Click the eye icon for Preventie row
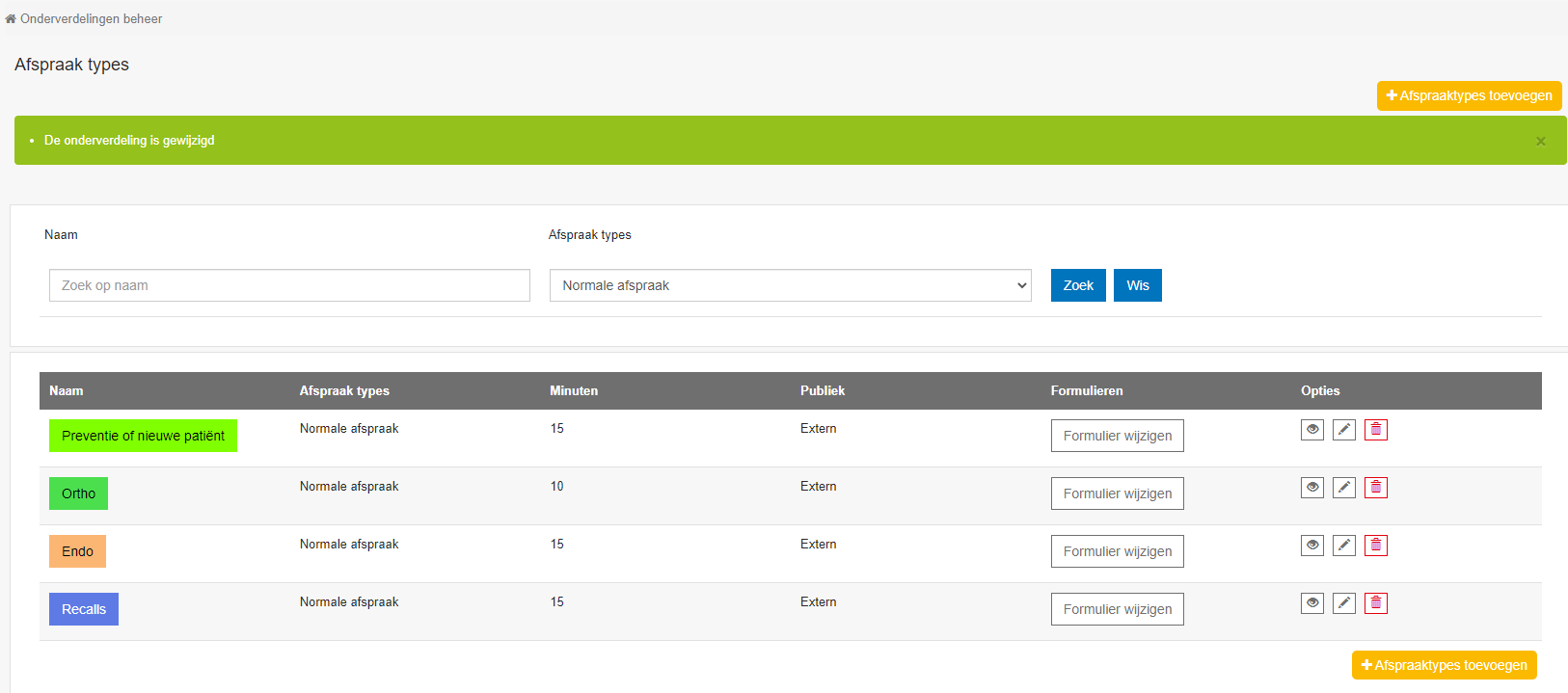 (x=1311, y=430)
